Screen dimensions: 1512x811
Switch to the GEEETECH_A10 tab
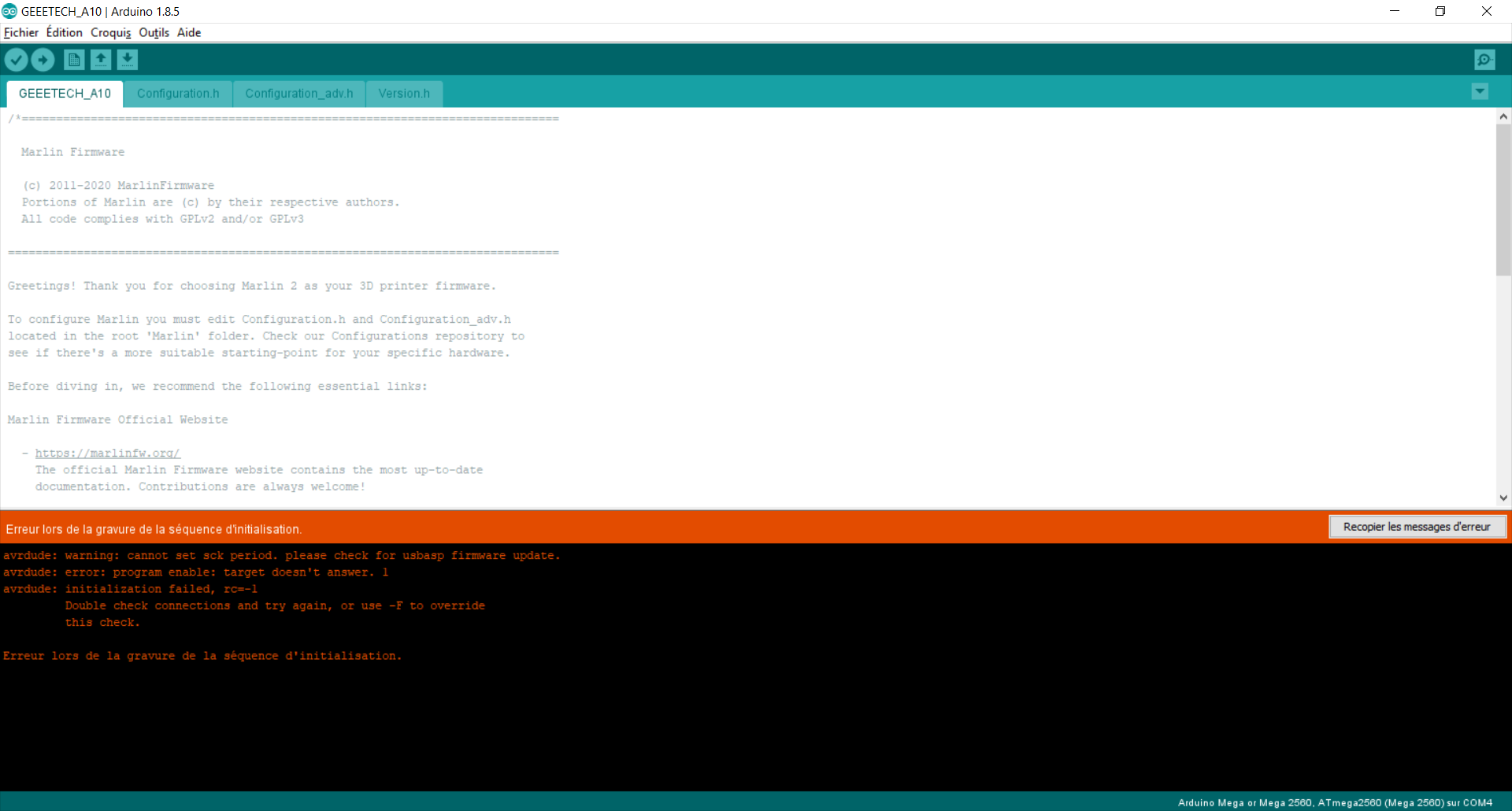point(65,94)
